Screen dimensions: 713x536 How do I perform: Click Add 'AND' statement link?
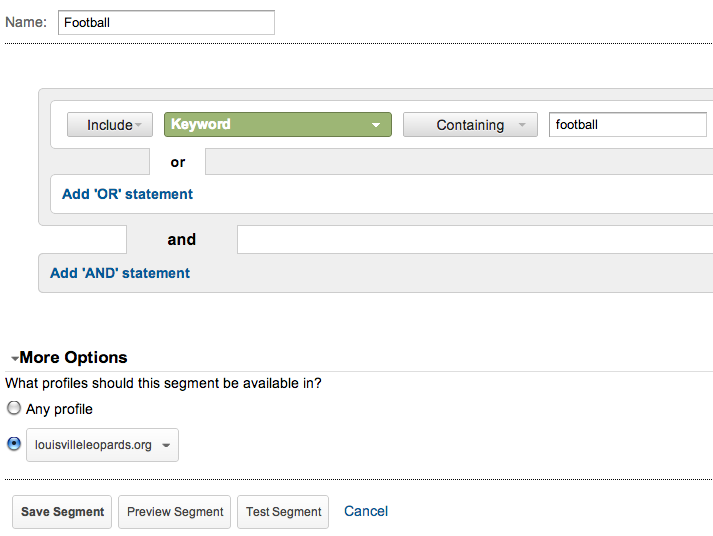(x=120, y=273)
